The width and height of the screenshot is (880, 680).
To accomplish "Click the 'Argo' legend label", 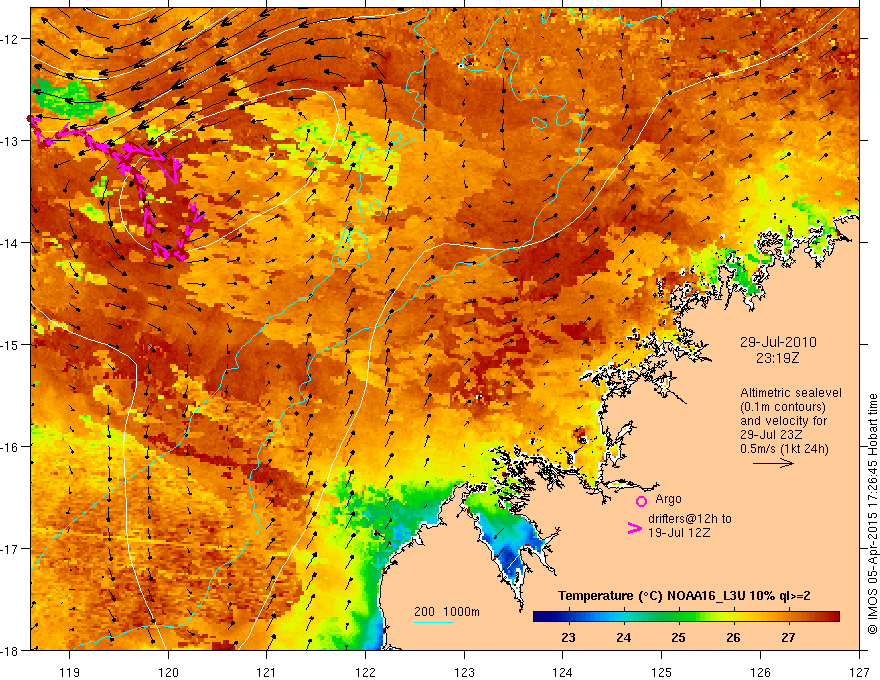I will point(668,499).
